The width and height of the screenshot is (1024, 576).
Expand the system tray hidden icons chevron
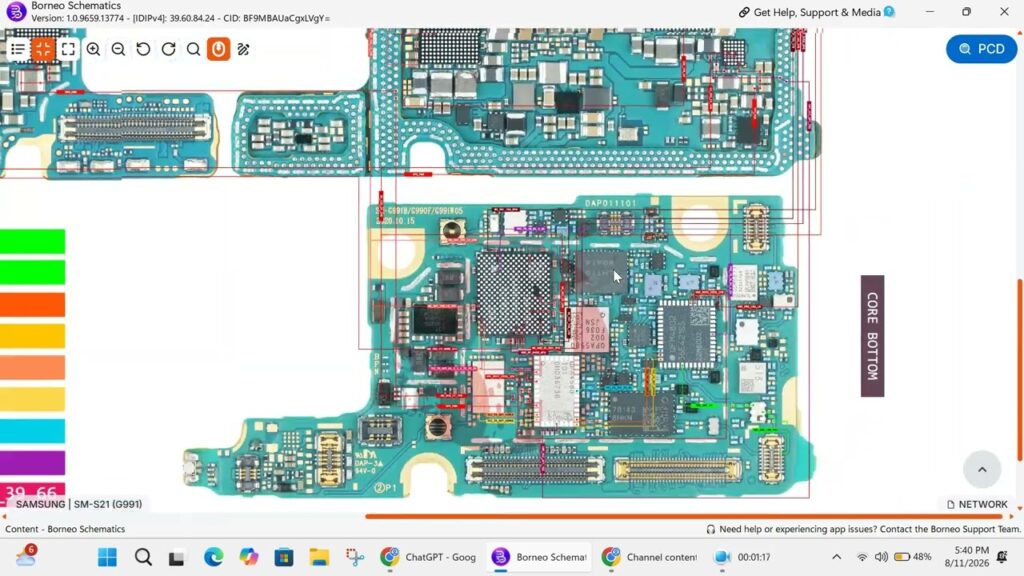pos(836,557)
